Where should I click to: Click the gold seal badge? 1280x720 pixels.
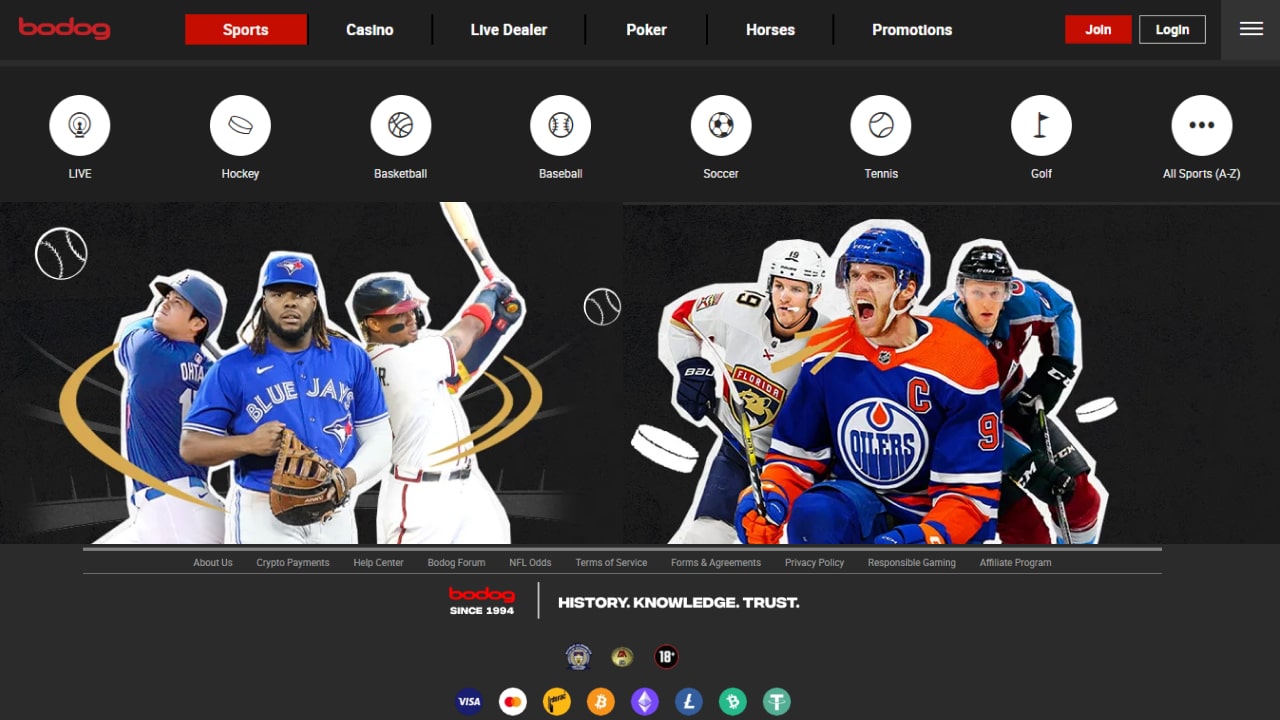coord(622,657)
